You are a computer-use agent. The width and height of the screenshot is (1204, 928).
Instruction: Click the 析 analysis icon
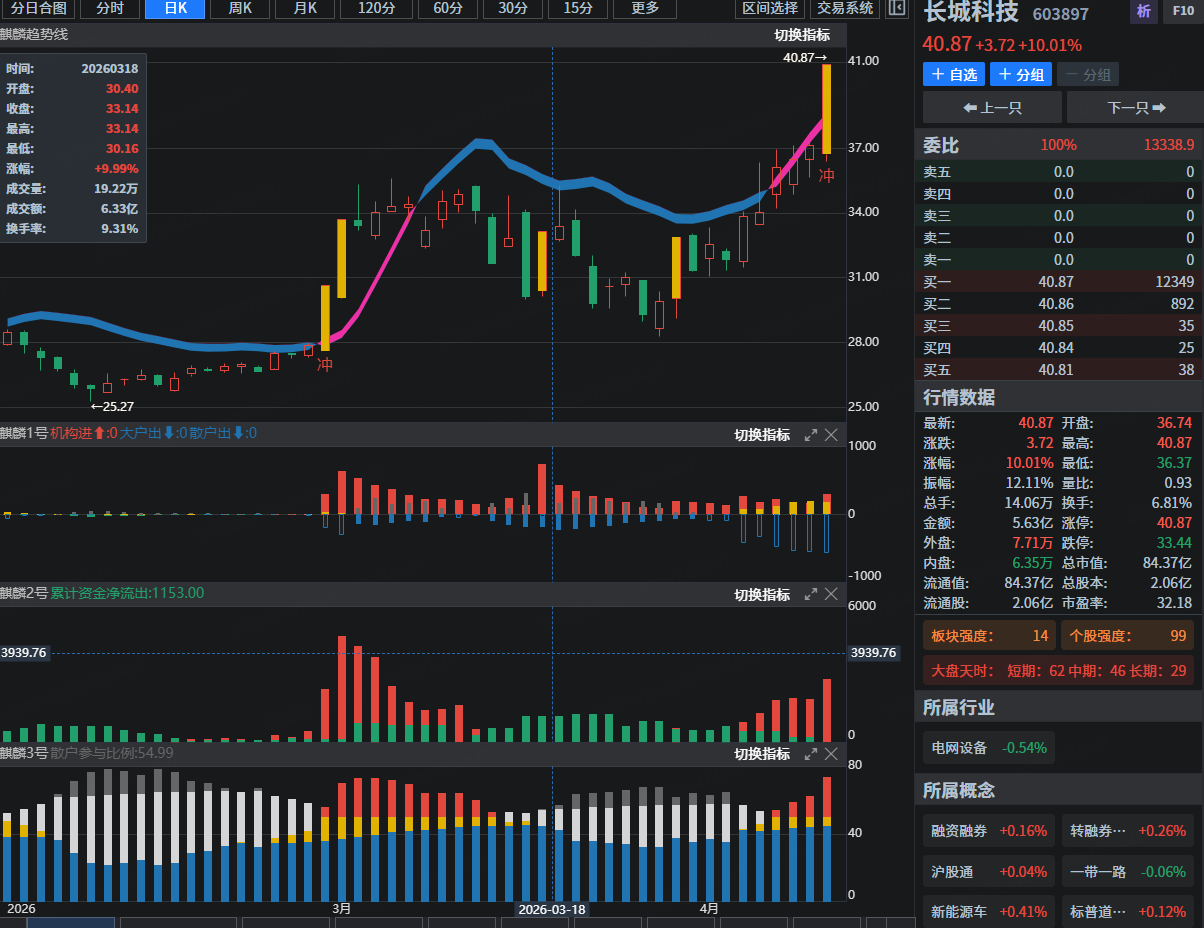1143,12
